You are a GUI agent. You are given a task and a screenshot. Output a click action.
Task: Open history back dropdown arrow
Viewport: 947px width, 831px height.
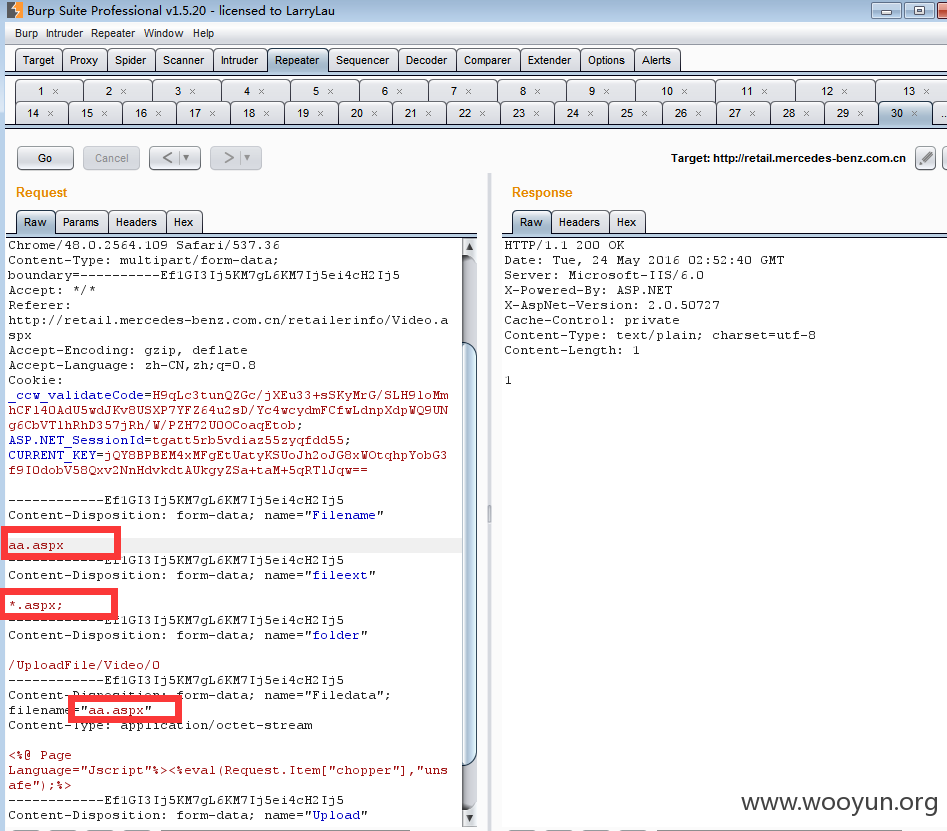tap(187, 158)
